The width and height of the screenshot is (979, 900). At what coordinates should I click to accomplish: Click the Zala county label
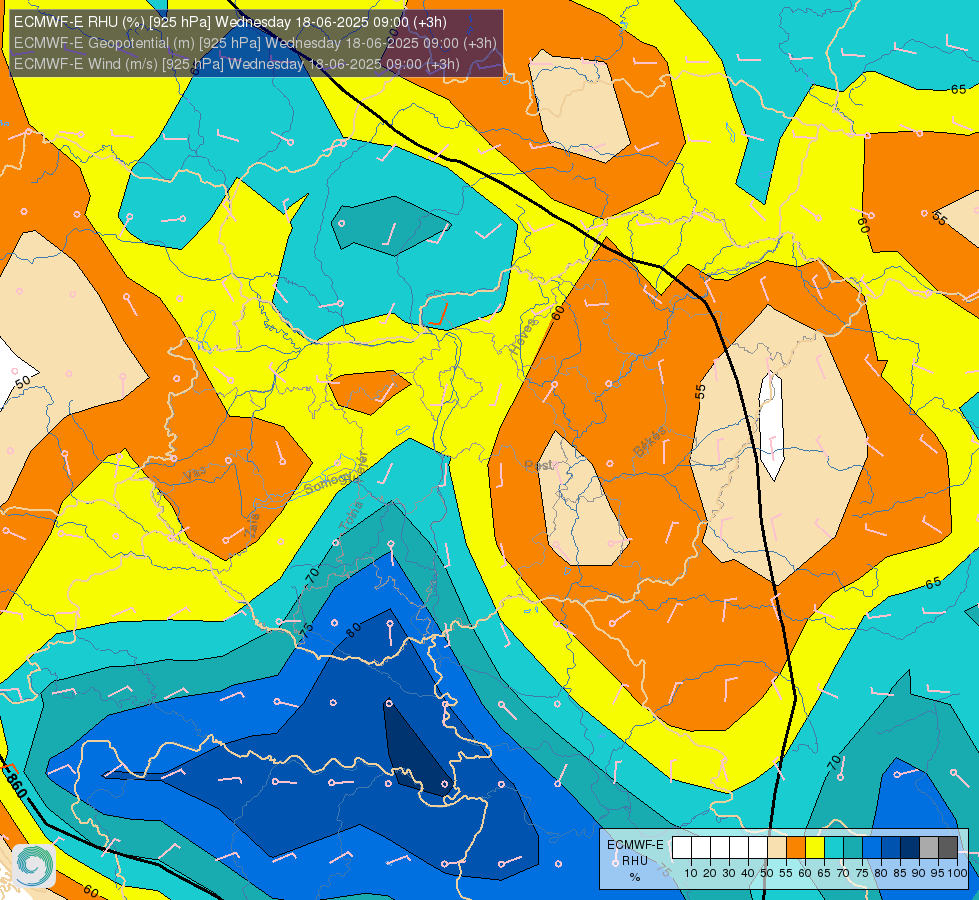(x=252, y=526)
